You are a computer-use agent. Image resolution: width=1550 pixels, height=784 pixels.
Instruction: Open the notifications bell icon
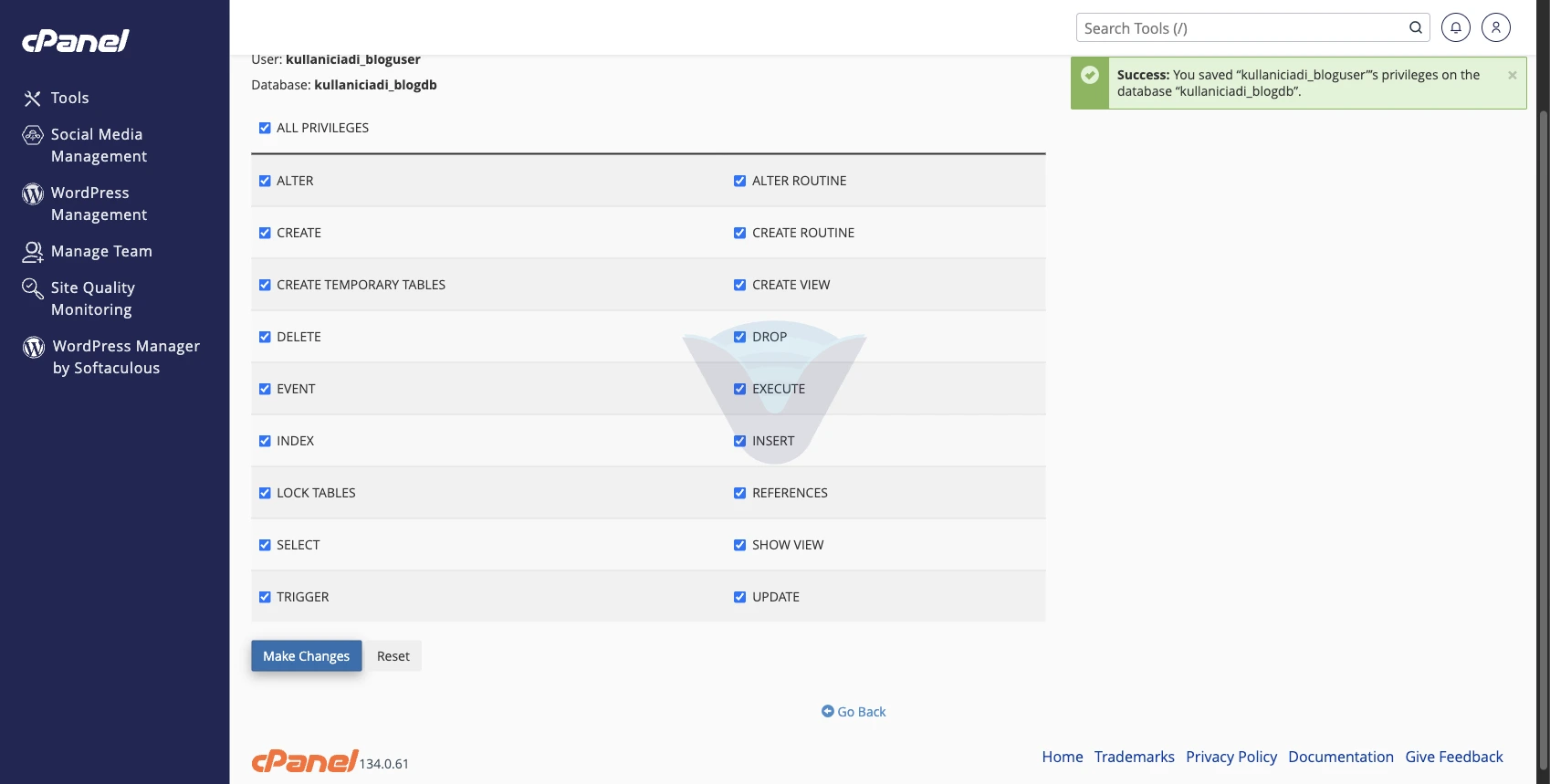tap(1456, 27)
